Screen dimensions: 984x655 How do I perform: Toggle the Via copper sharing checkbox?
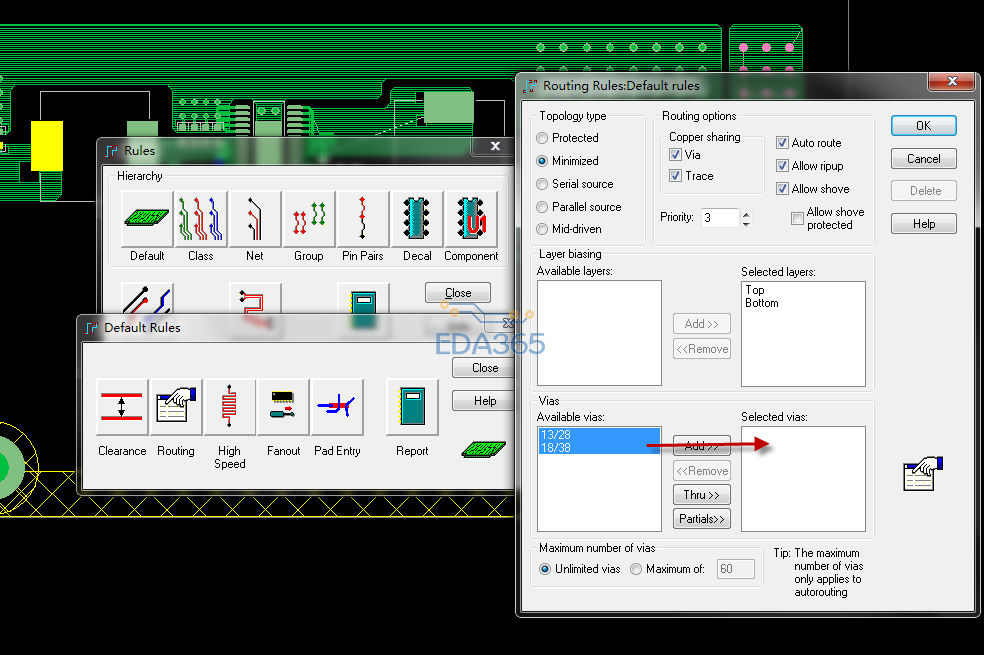[x=676, y=155]
